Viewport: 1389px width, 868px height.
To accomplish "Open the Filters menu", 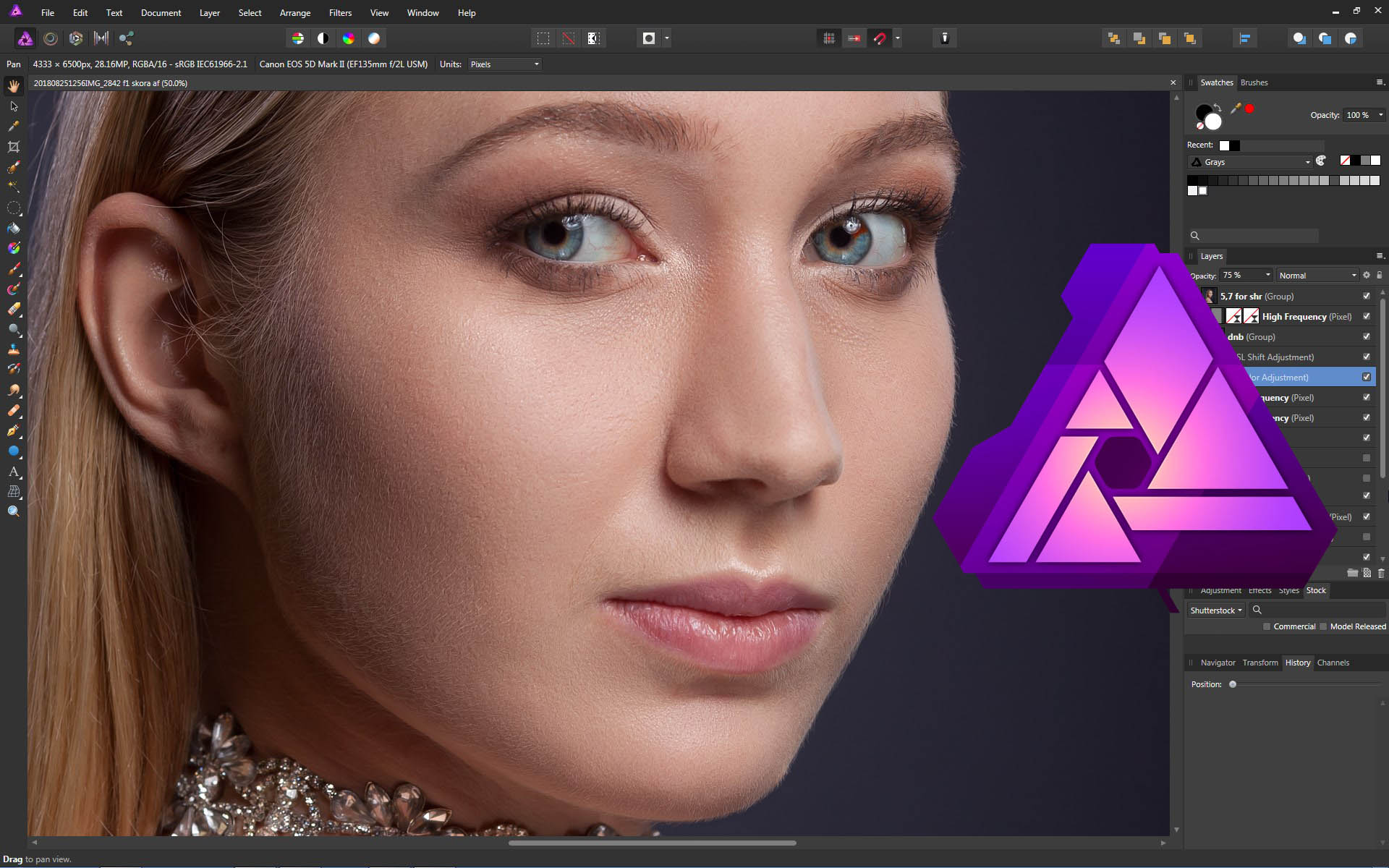I will [340, 13].
